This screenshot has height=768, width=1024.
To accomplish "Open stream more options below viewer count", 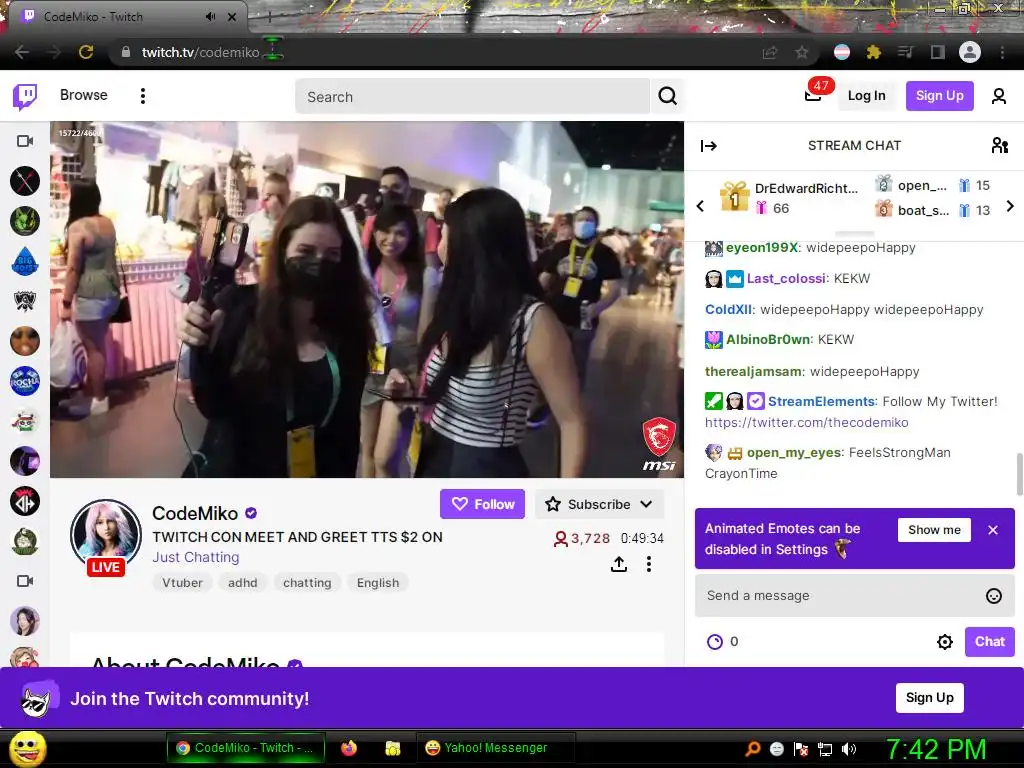I will [648, 564].
